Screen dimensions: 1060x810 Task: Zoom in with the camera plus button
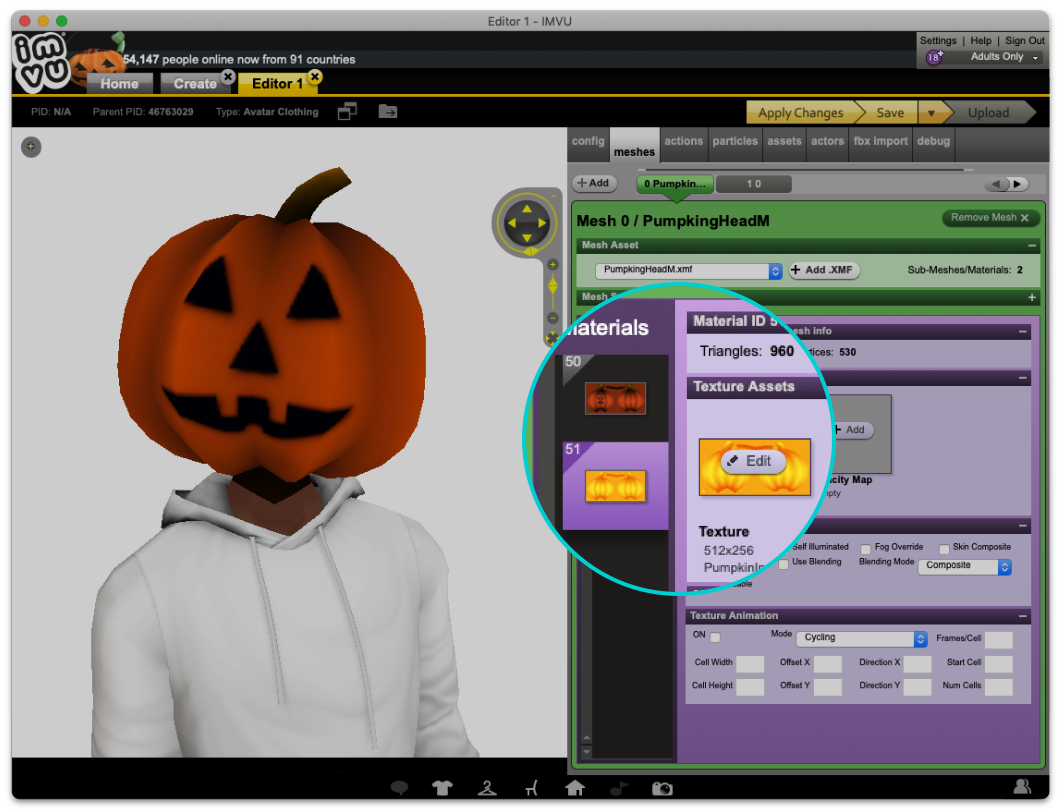pyautogui.click(x=552, y=264)
